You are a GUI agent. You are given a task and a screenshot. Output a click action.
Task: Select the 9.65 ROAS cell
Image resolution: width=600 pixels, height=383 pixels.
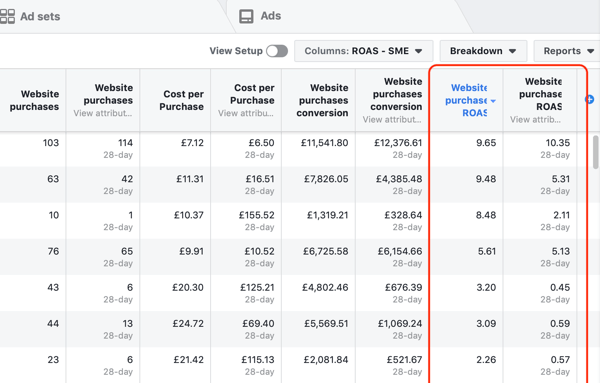[x=466, y=148]
